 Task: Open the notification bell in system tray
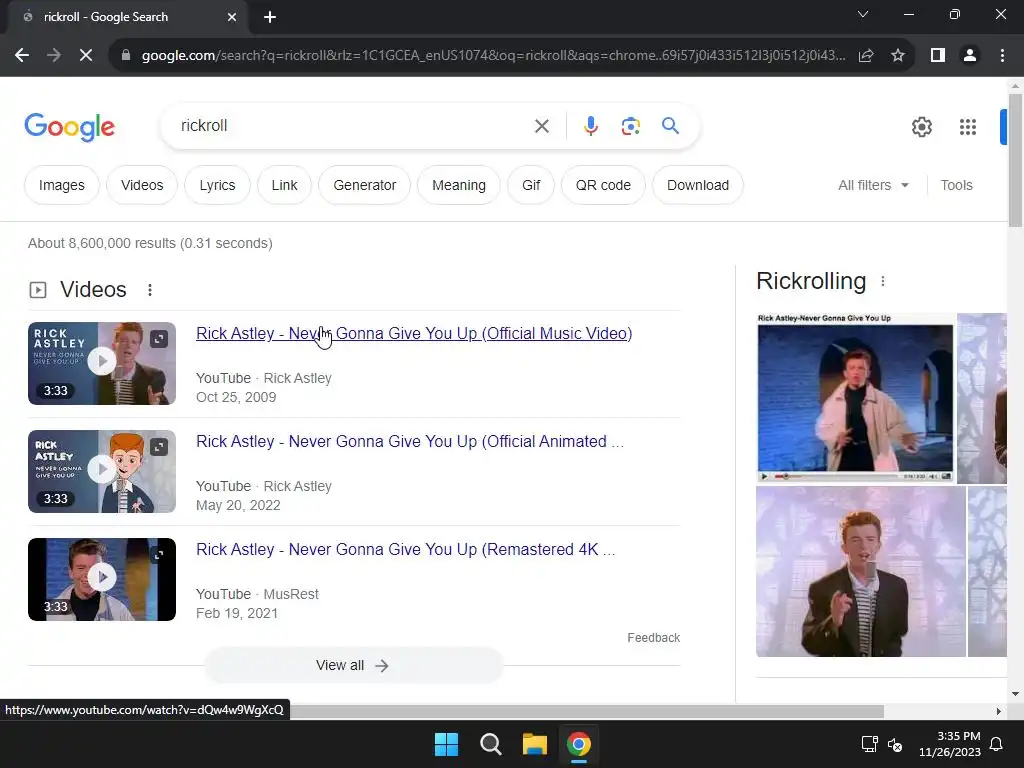click(x=997, y=744)
